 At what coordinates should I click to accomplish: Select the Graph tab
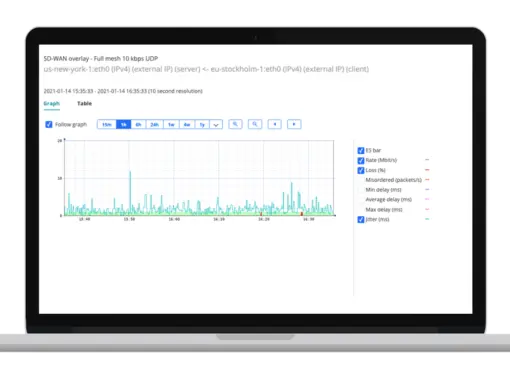[52, 103]
